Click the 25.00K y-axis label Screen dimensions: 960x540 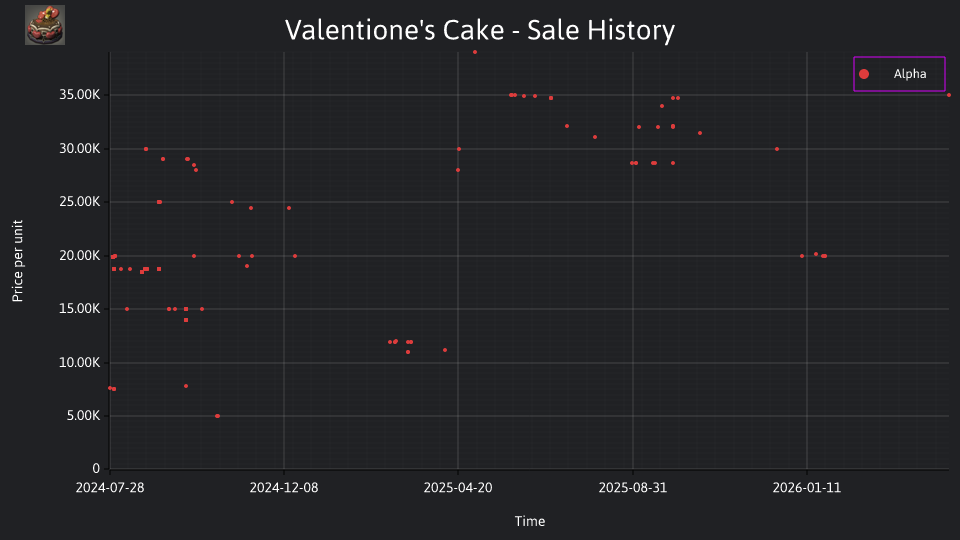(80, 202)
